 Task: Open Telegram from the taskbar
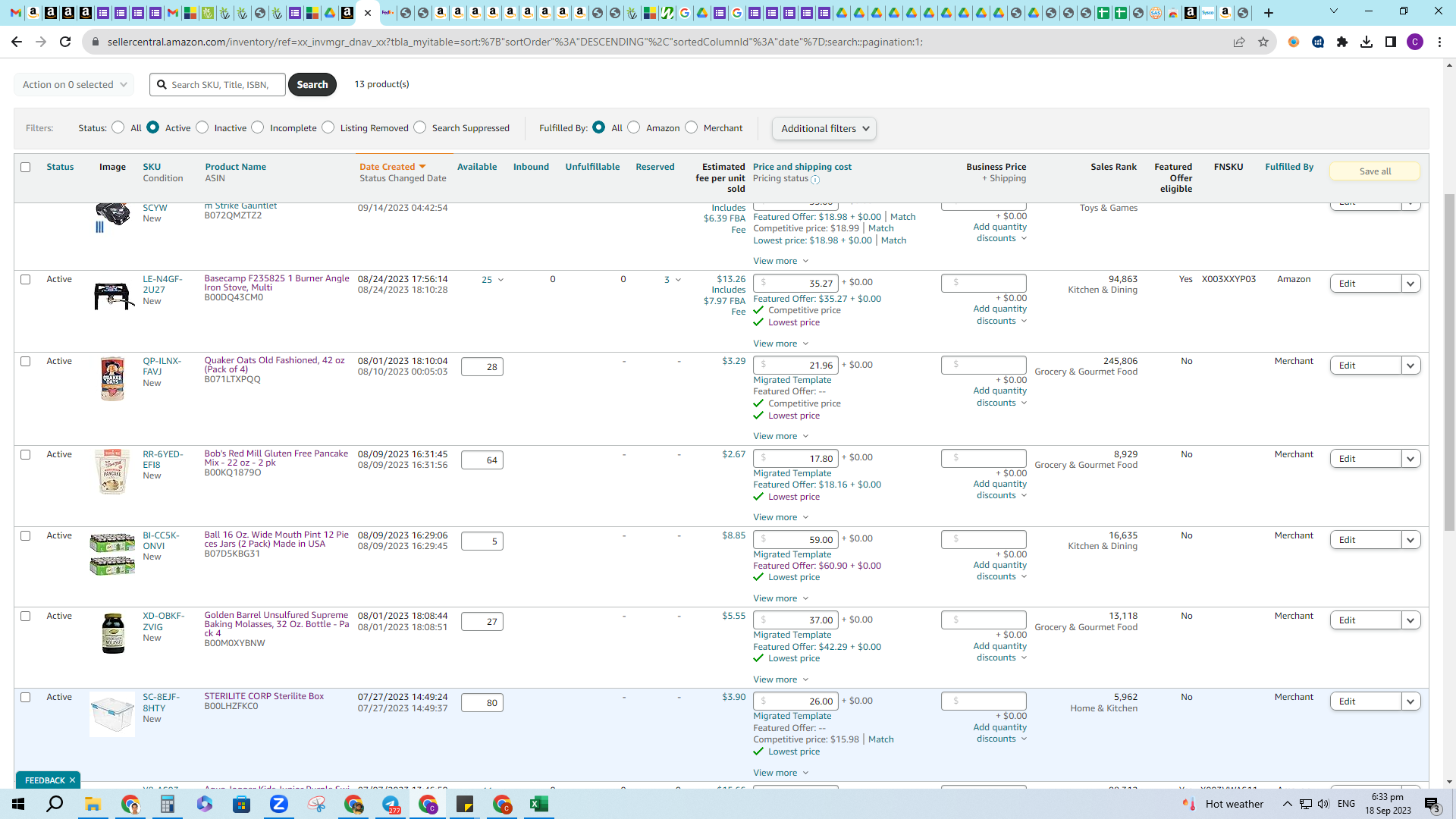click(x=391, y=804)
